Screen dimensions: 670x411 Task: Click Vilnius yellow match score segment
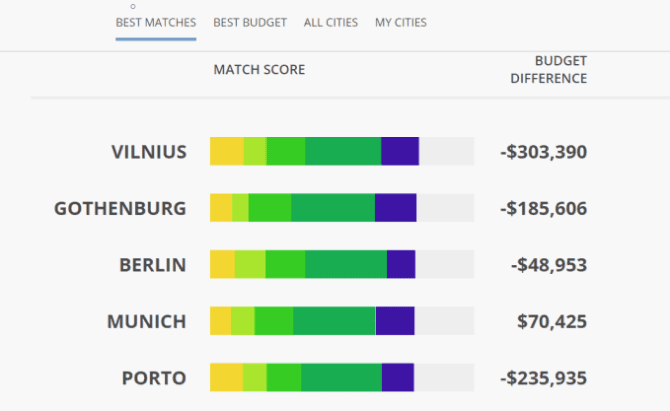tap(226, 152)
